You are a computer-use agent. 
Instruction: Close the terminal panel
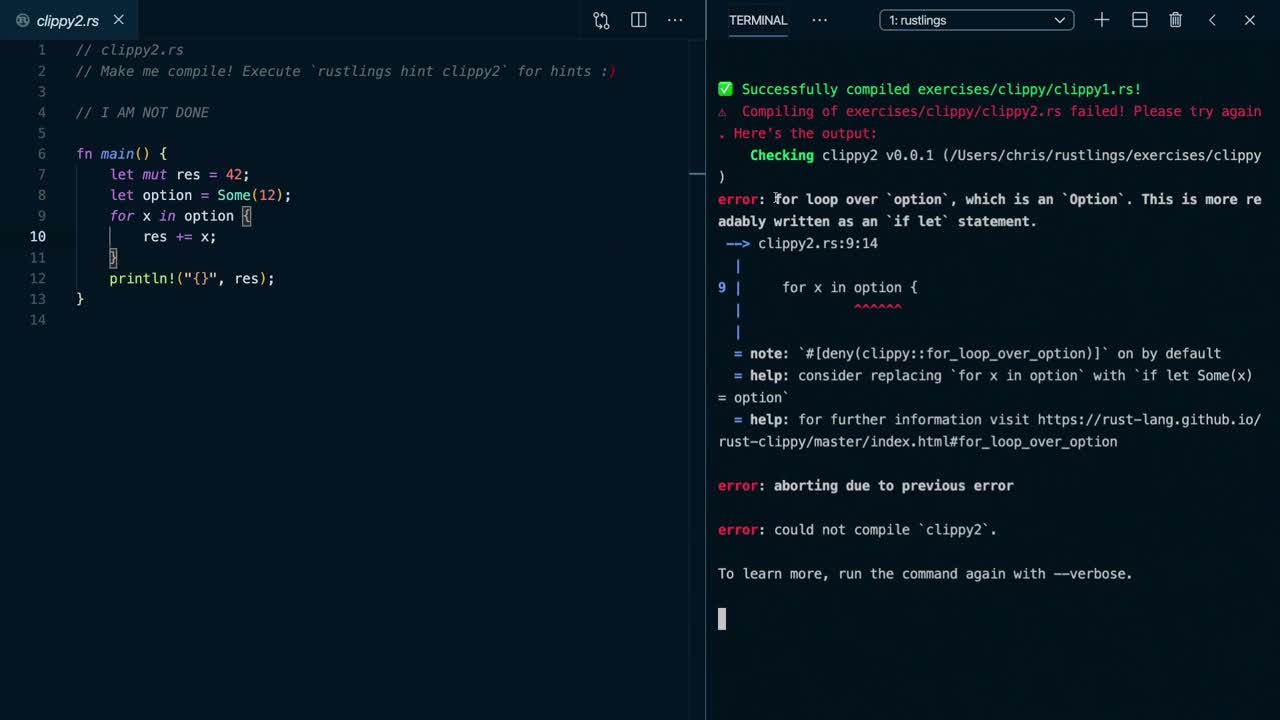pos(1249,20)
